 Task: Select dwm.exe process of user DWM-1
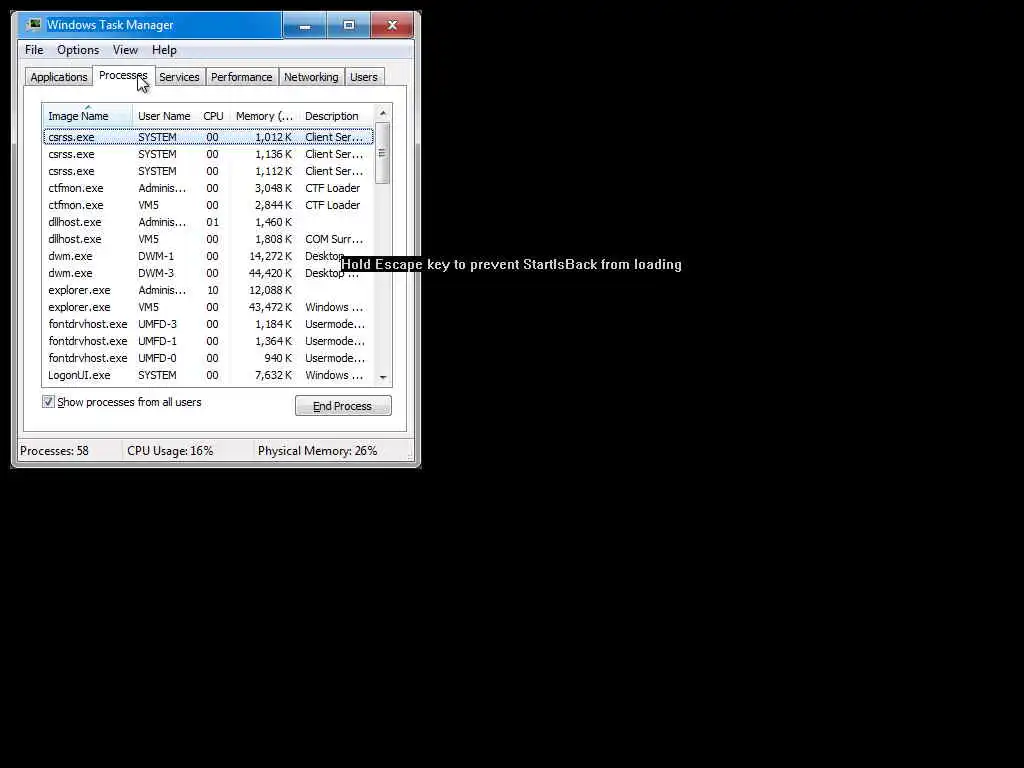(x=208, y=256)
